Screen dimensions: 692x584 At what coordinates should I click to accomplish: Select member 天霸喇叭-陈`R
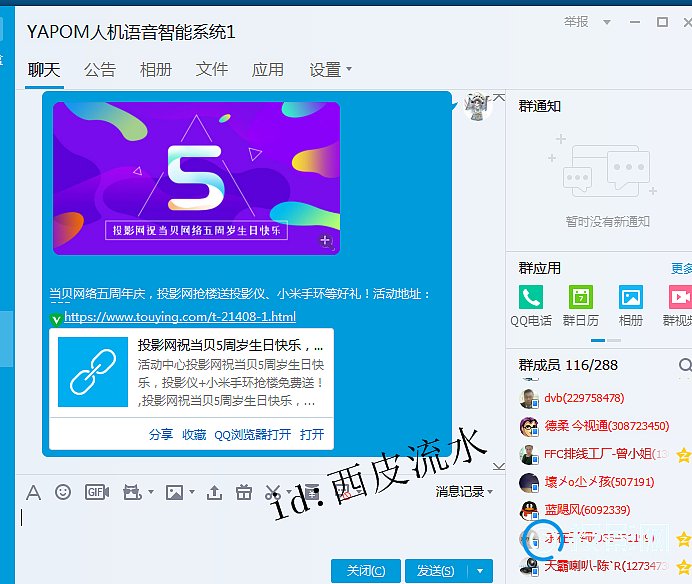click(606, 566)
